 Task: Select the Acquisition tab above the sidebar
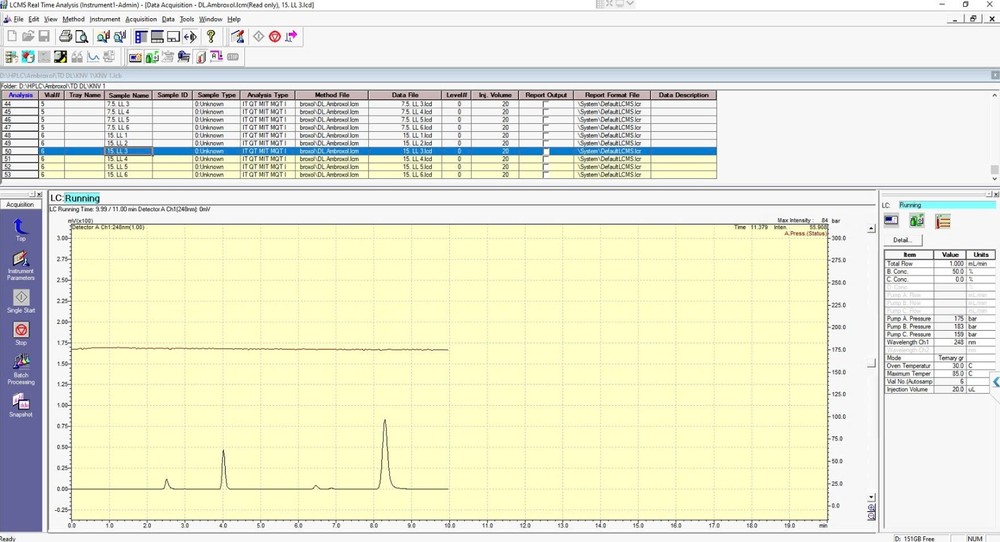(x=20, y=205)
